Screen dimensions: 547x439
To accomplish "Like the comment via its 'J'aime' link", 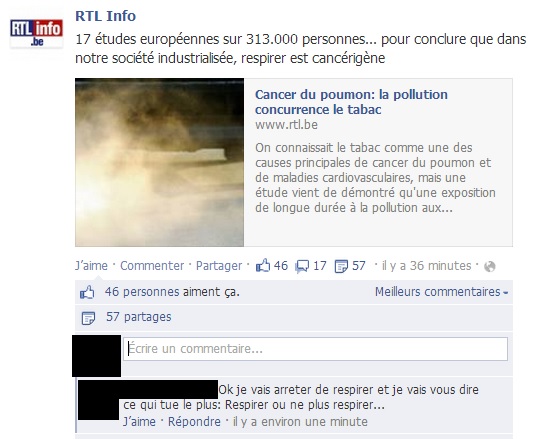I will [x=139, y=422].
